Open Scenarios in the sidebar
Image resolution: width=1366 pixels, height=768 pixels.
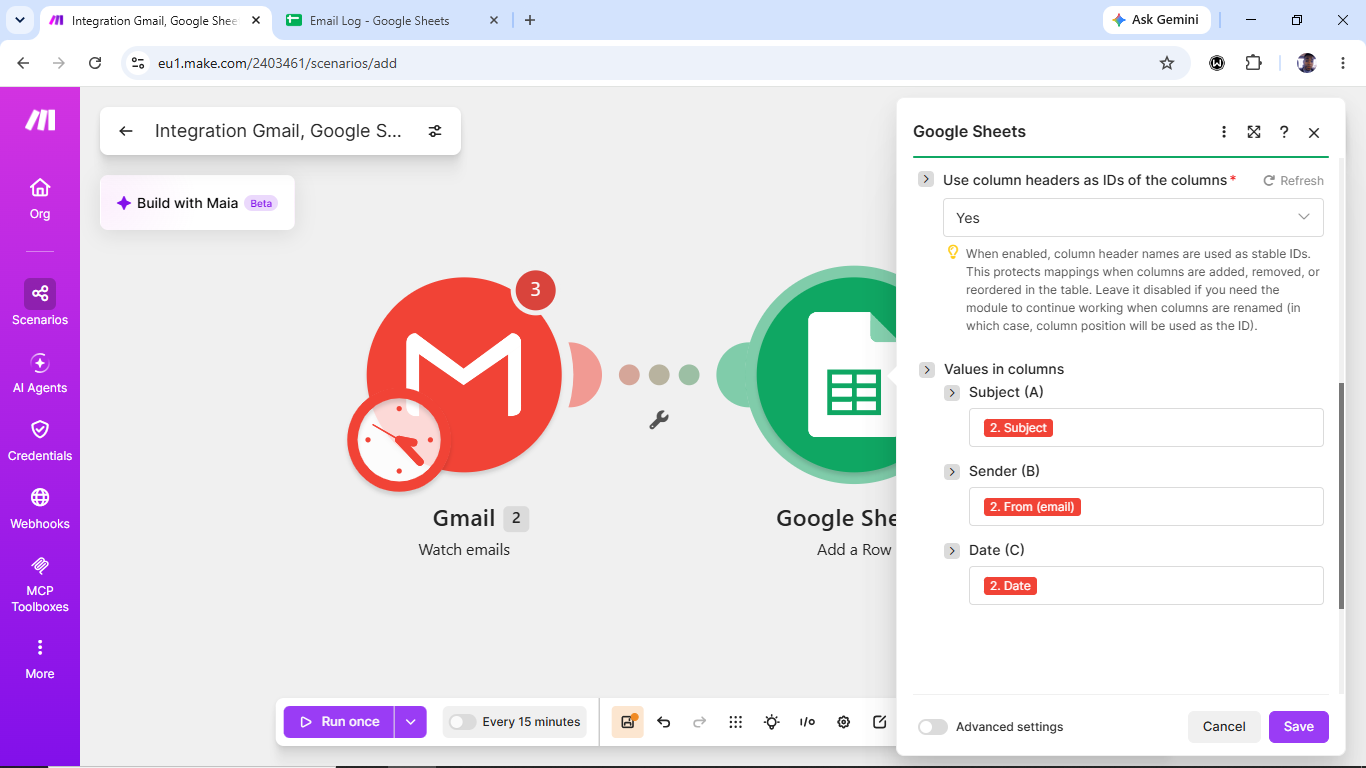click(x=40, y=303)
